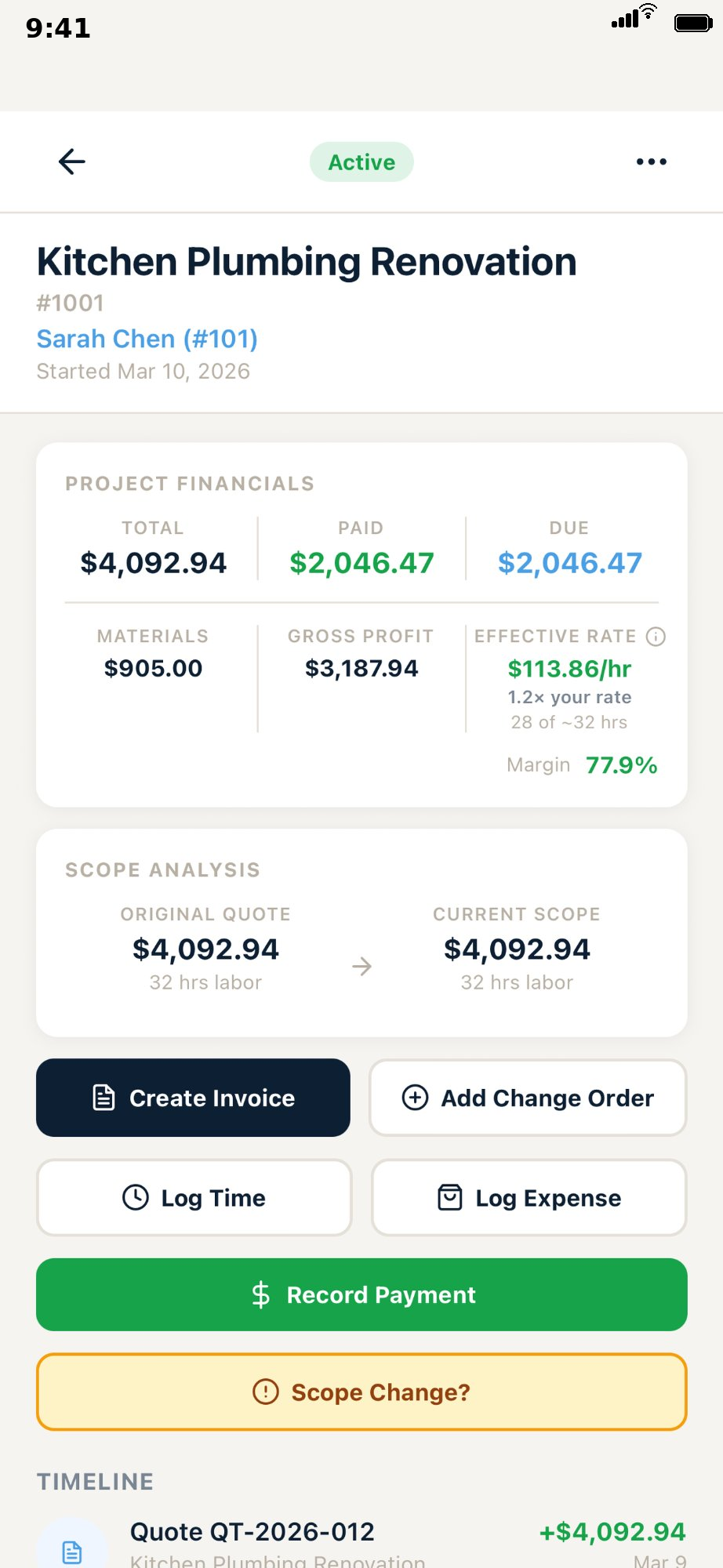Open Quote QT-2026-012 from the Timeline

(x=253, y=1531)
